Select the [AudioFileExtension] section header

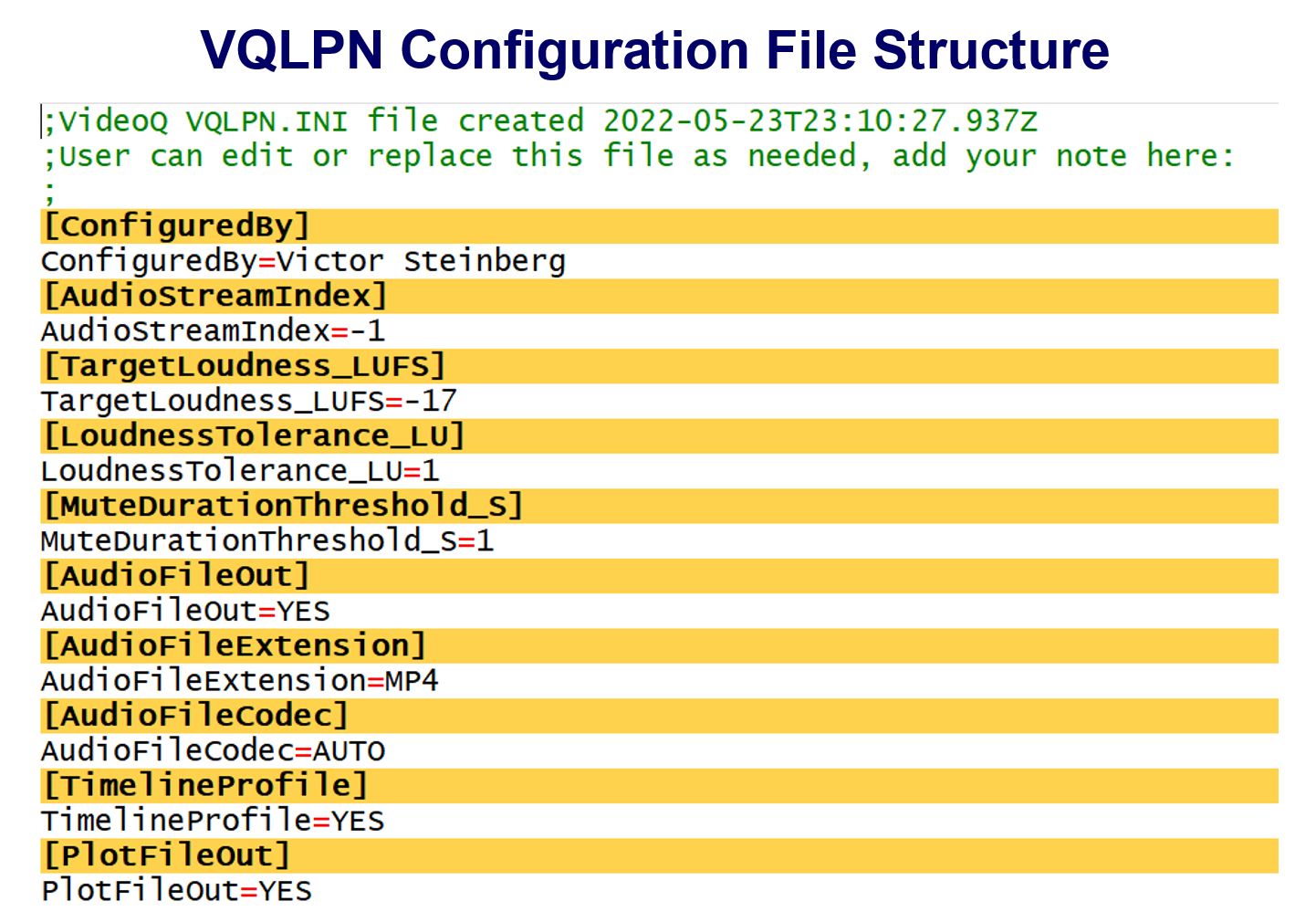point(235,645)
